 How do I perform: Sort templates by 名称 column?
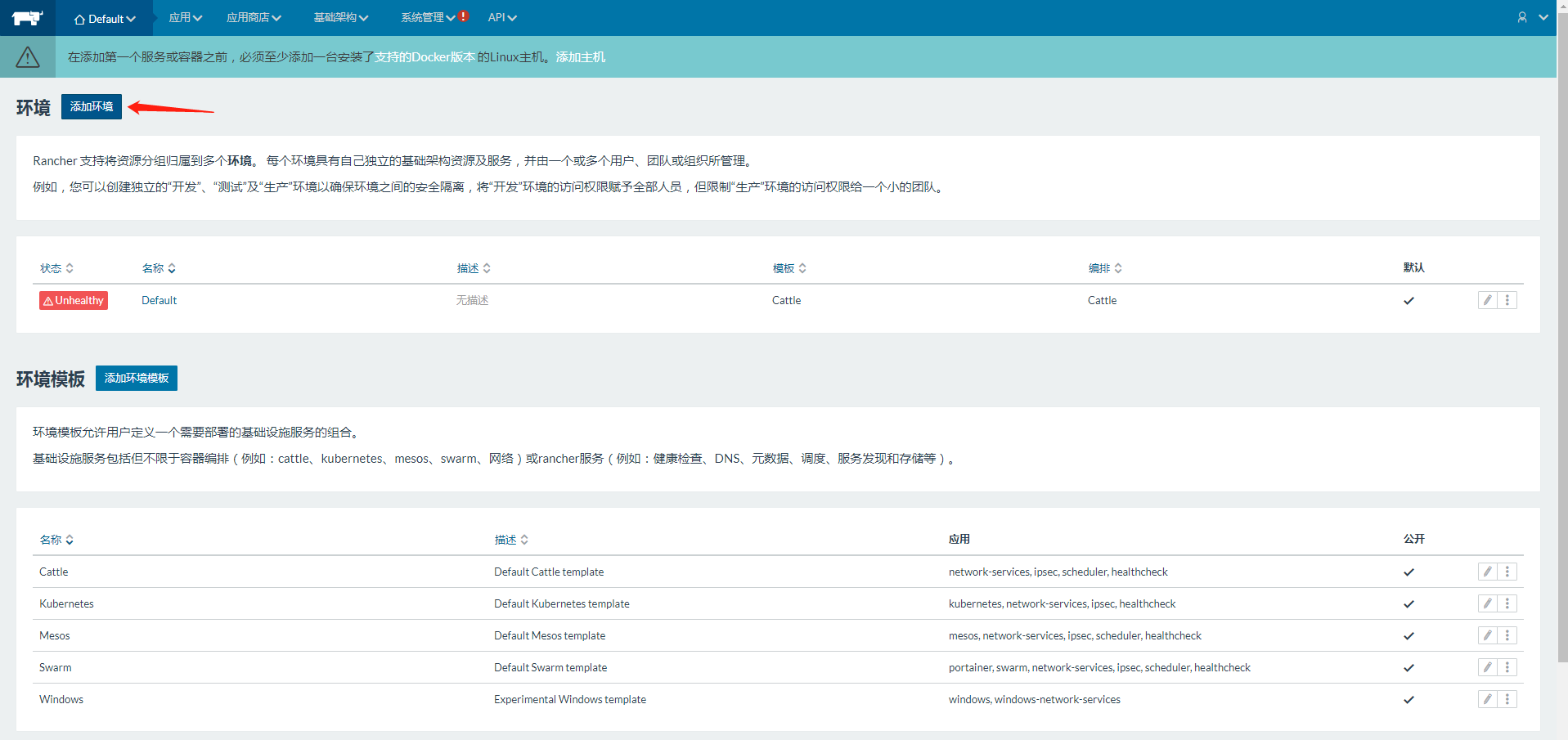(x=57, y=540)
